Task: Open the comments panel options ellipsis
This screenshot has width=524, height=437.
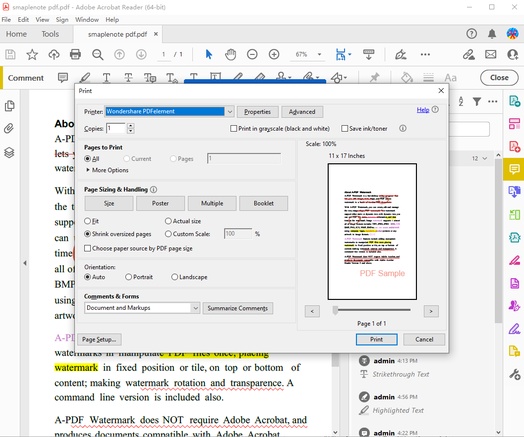Action: point(493,101)
